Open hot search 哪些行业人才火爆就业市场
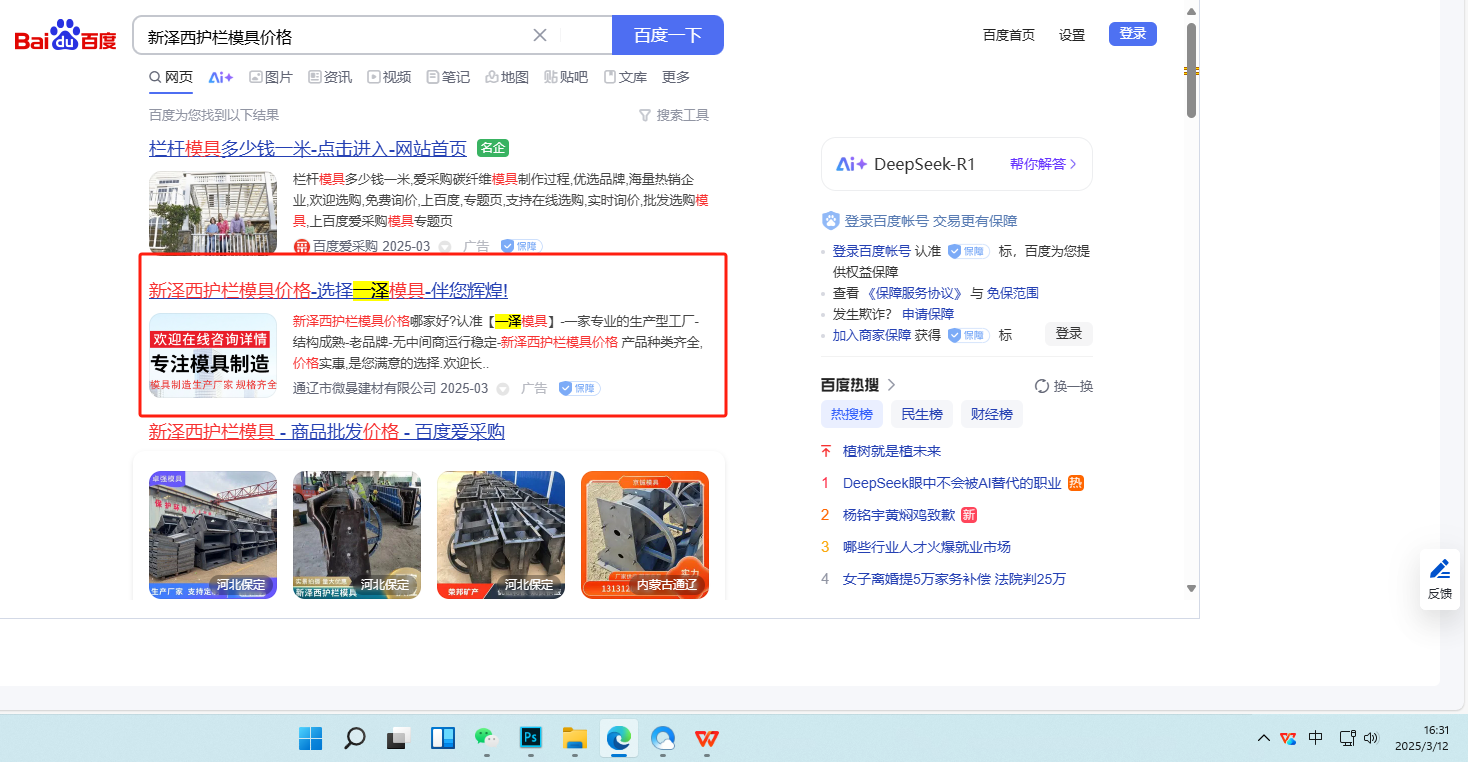The image size is (1468, 762). coord(927,547)
